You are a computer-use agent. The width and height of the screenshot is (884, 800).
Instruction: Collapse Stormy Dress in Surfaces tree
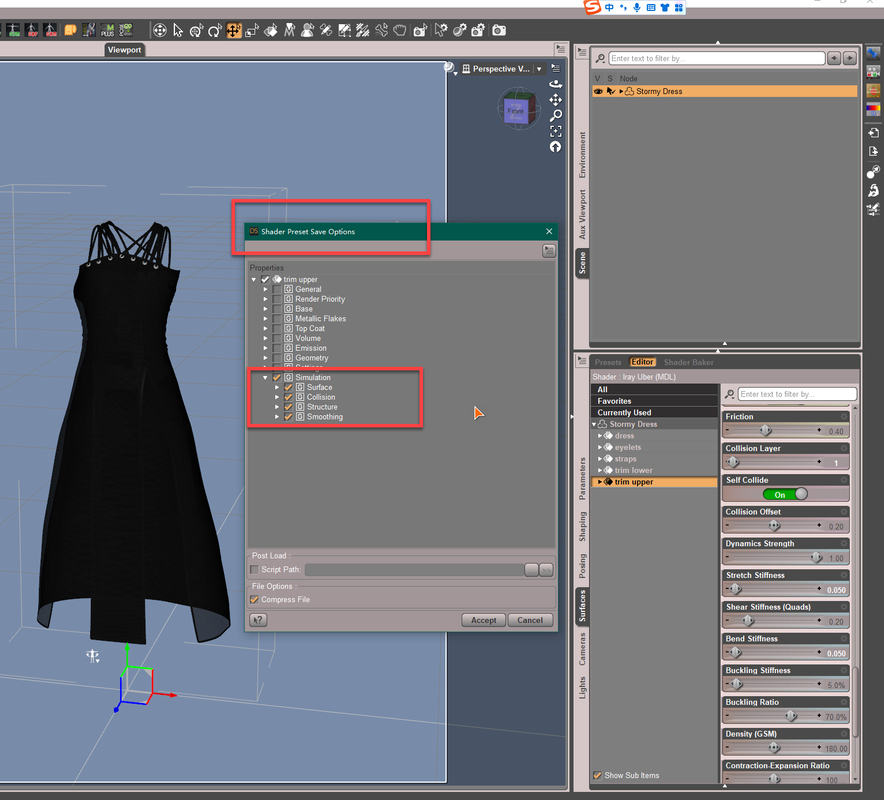(594, 424)
